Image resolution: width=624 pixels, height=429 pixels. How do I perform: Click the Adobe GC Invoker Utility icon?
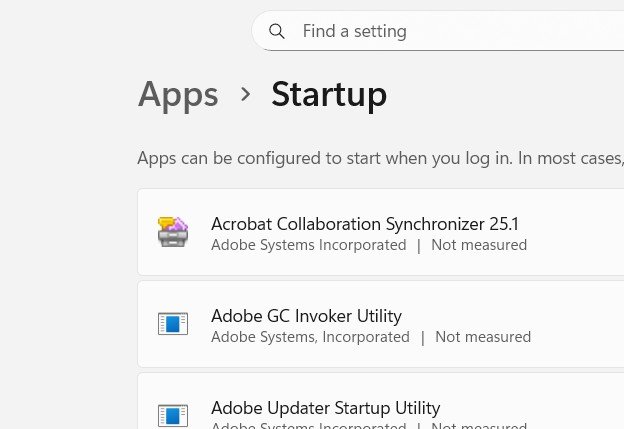(173, 324)
